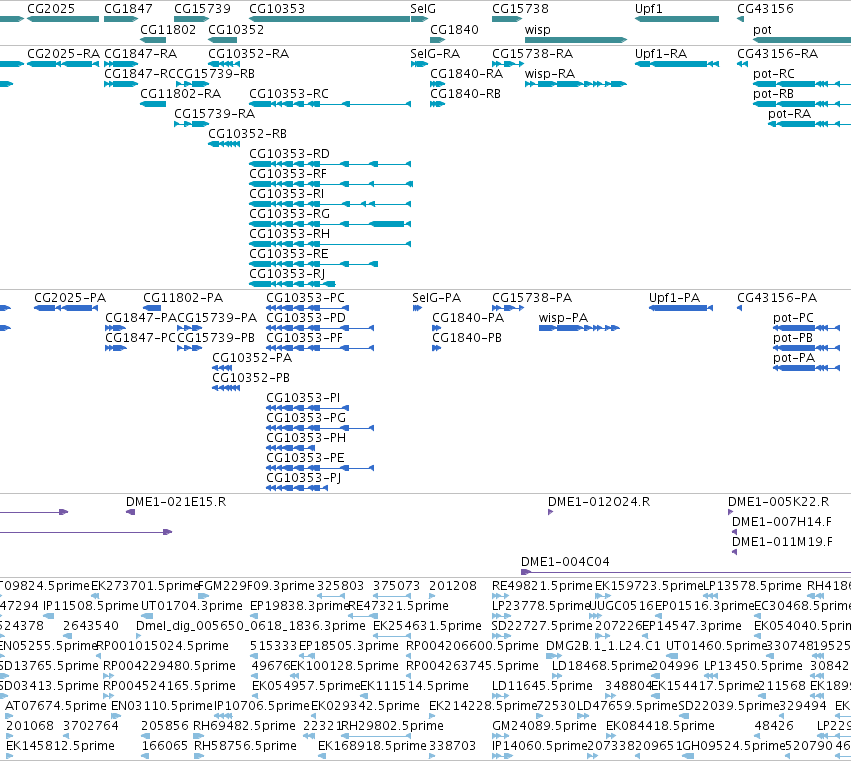Screen dimensions: 851x761
Task: Select the RH69482.5prime EST label
Action: [245, 726]
